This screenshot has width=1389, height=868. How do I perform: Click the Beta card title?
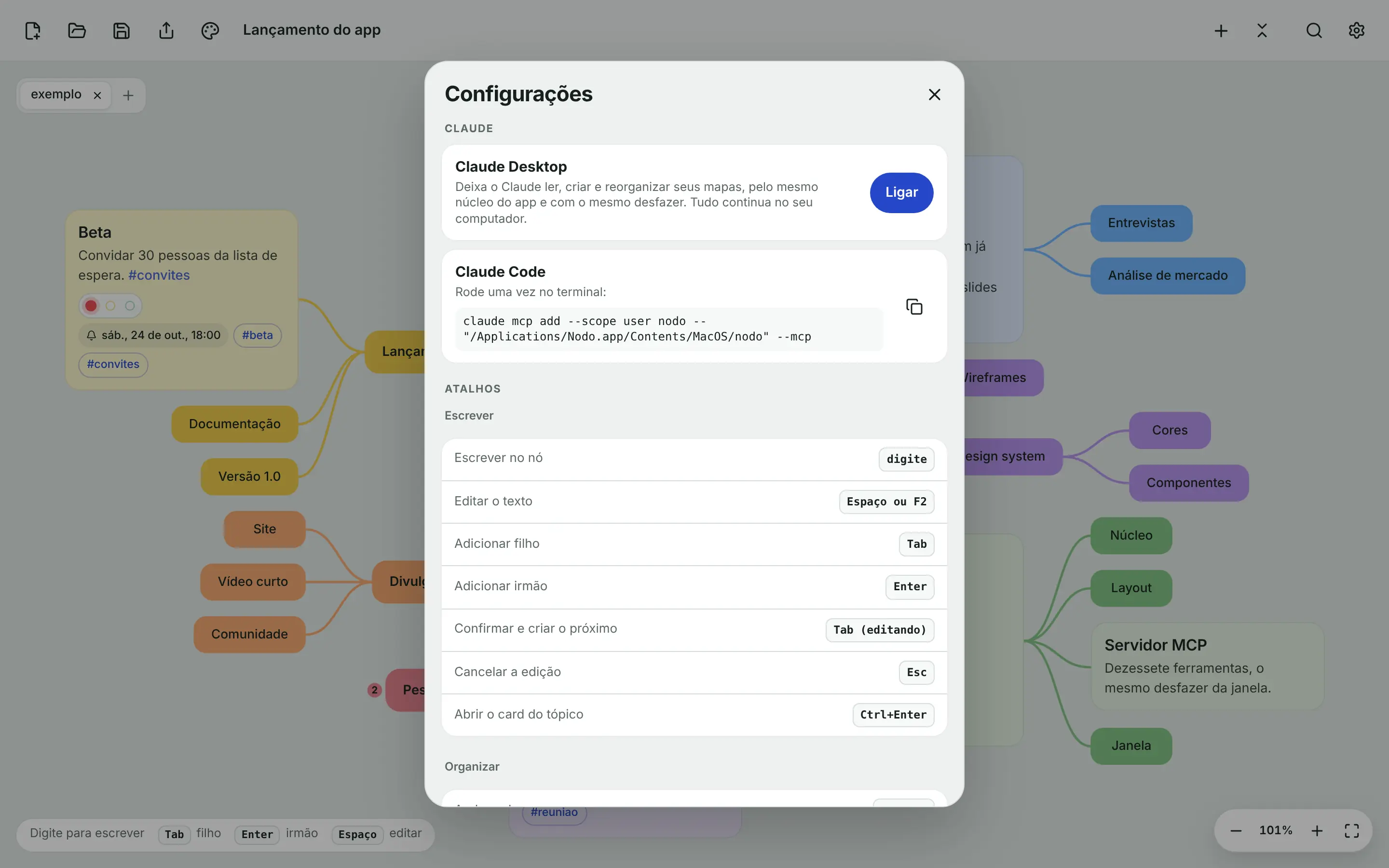[x=95, y=232]
